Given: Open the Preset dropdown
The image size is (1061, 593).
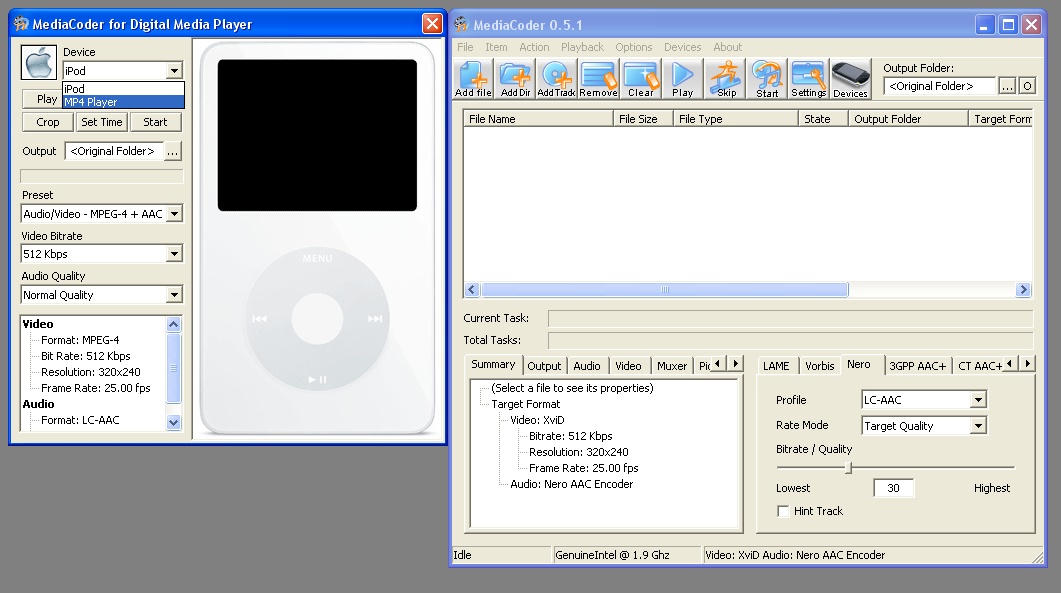Looking at the screenshot, I should pyautogui.click(x=174, y=214).
